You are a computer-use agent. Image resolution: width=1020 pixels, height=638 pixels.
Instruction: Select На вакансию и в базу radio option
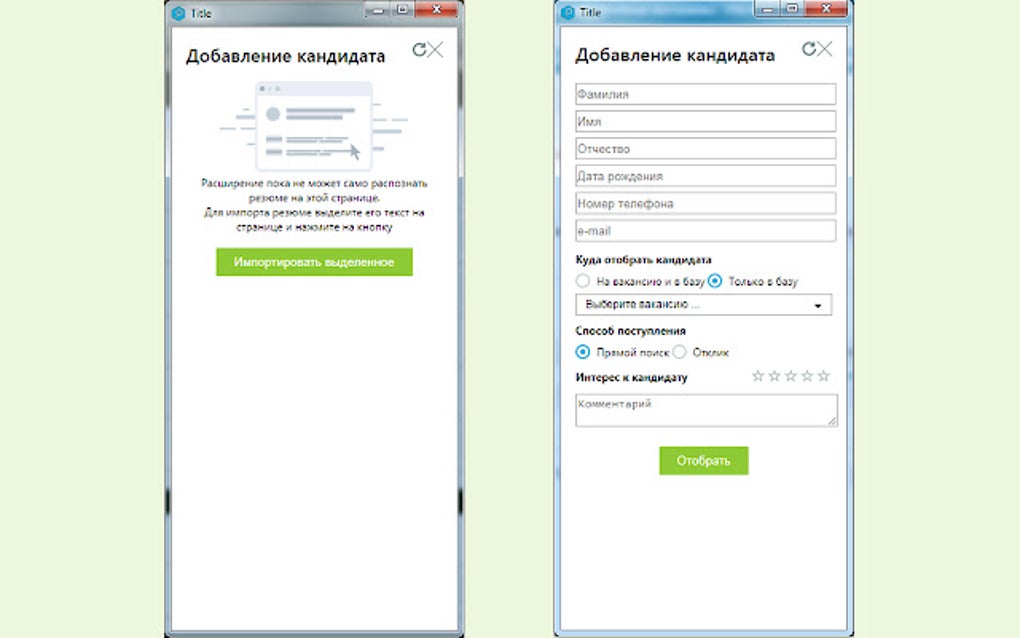(583, 281)
